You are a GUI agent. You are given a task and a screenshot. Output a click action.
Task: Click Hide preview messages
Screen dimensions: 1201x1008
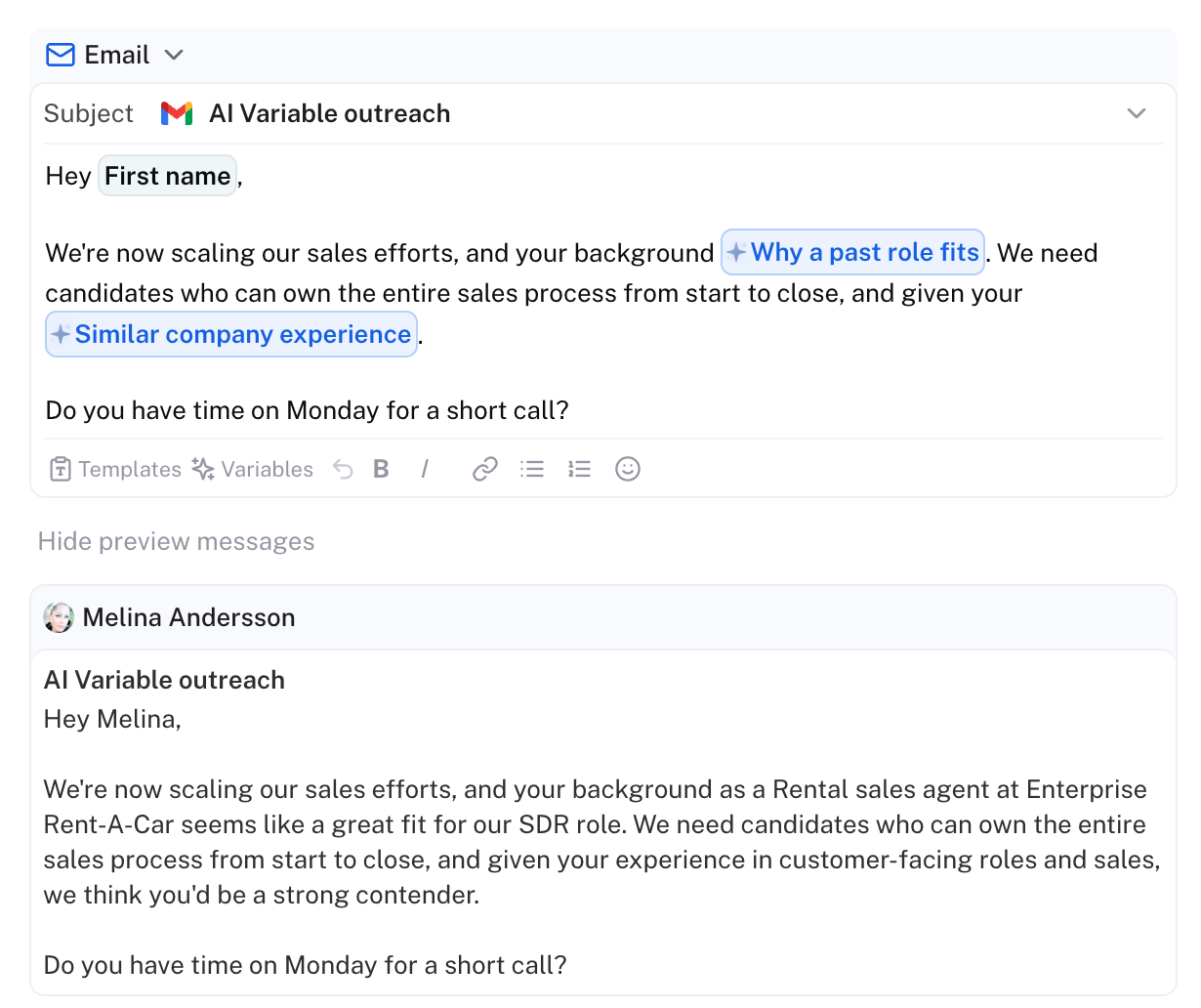point(176,541)
